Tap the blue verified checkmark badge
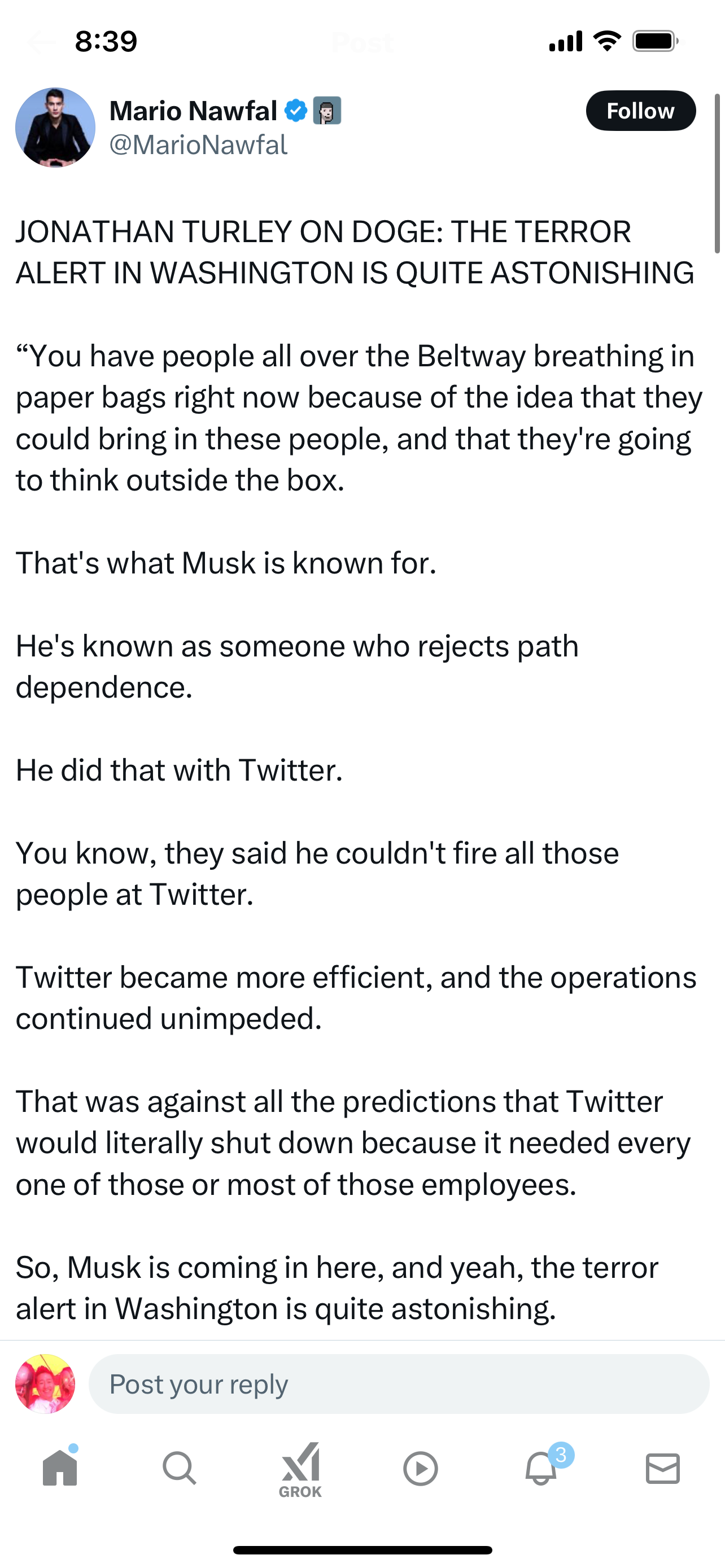 296,111
